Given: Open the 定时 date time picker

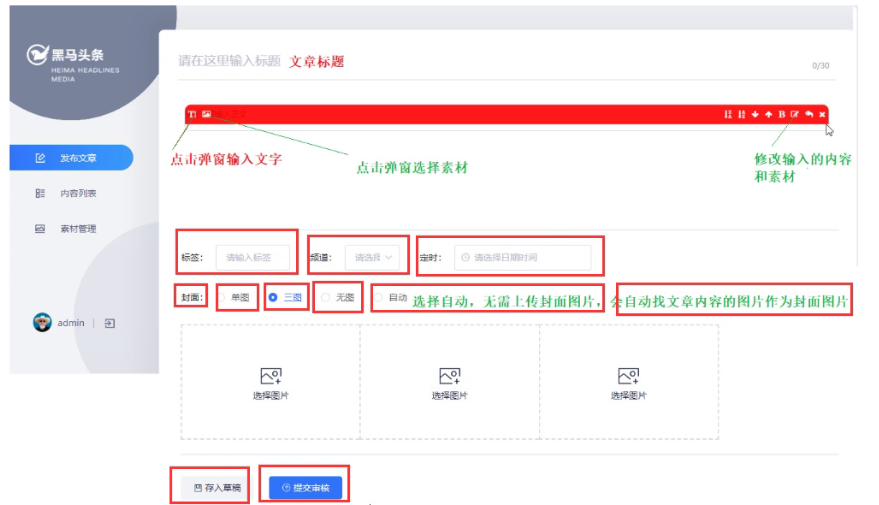Looking at the screenshot, I should click(522, 258).
